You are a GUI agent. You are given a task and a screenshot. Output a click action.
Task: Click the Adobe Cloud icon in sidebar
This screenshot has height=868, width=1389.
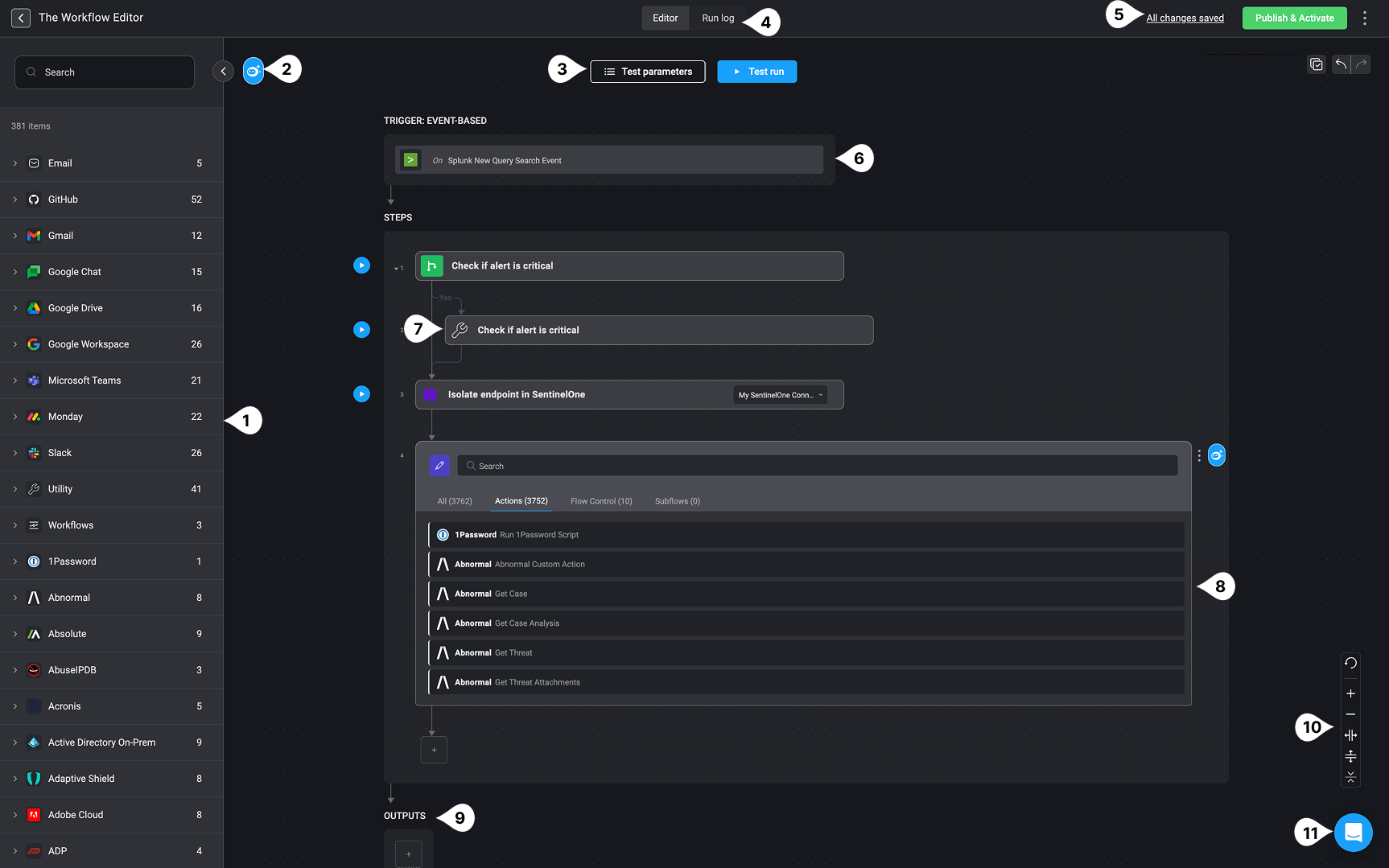tap(34, 815)
